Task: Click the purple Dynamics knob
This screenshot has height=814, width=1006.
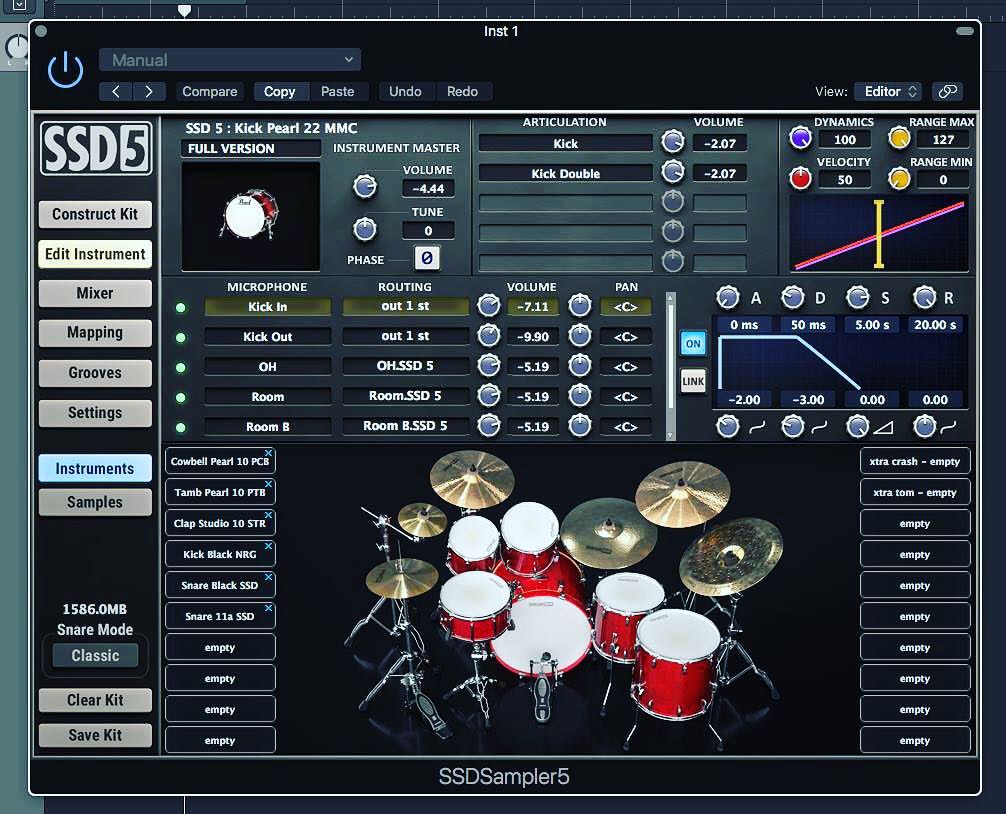Action: (x=800, y=139)
